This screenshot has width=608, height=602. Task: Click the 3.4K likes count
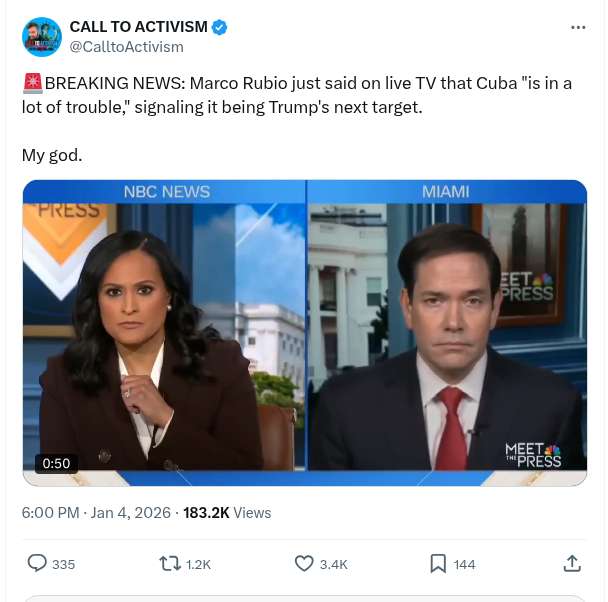tap(333, 565)
